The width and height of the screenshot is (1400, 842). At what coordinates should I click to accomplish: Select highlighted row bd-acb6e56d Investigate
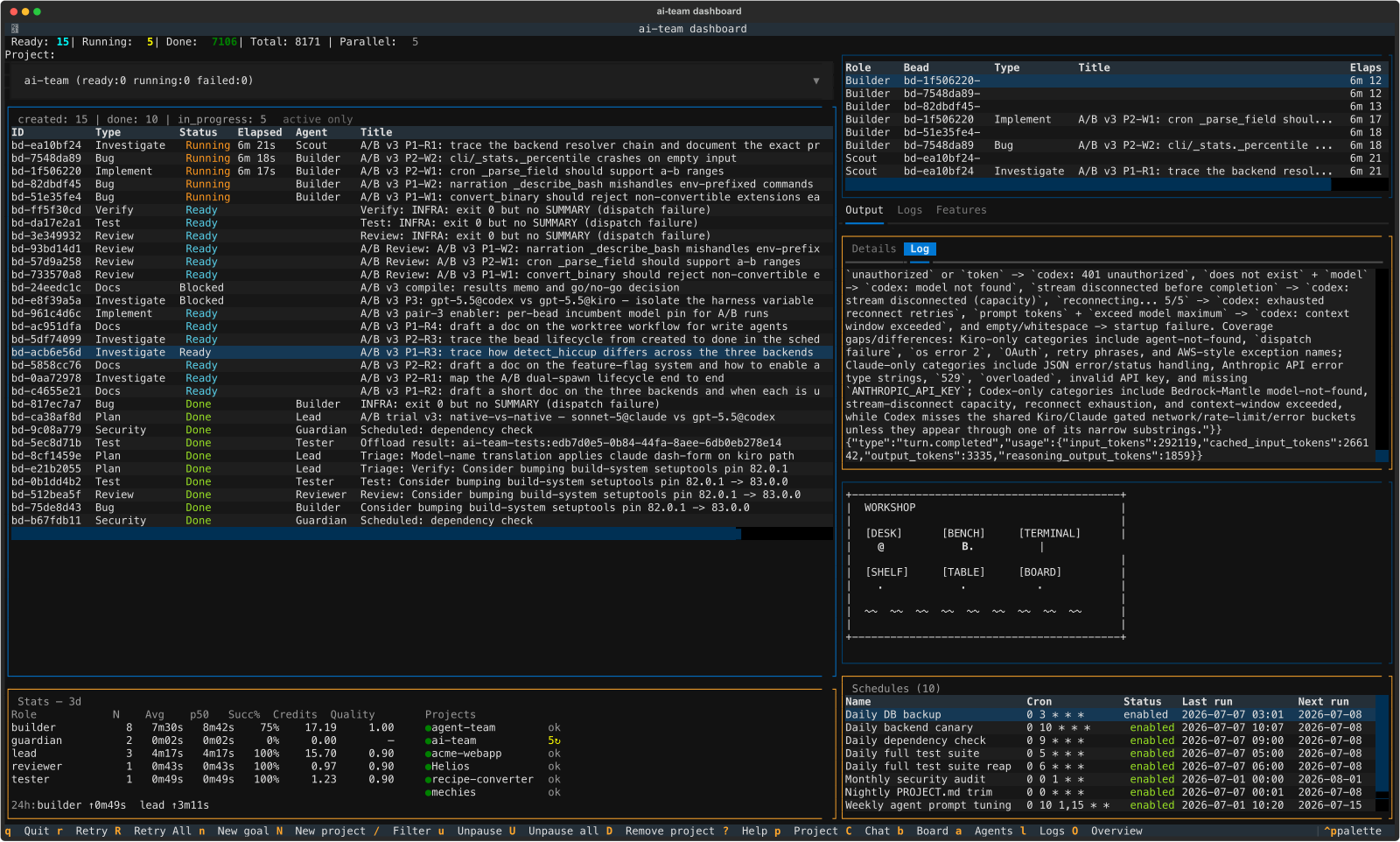[x=421, y=353]
